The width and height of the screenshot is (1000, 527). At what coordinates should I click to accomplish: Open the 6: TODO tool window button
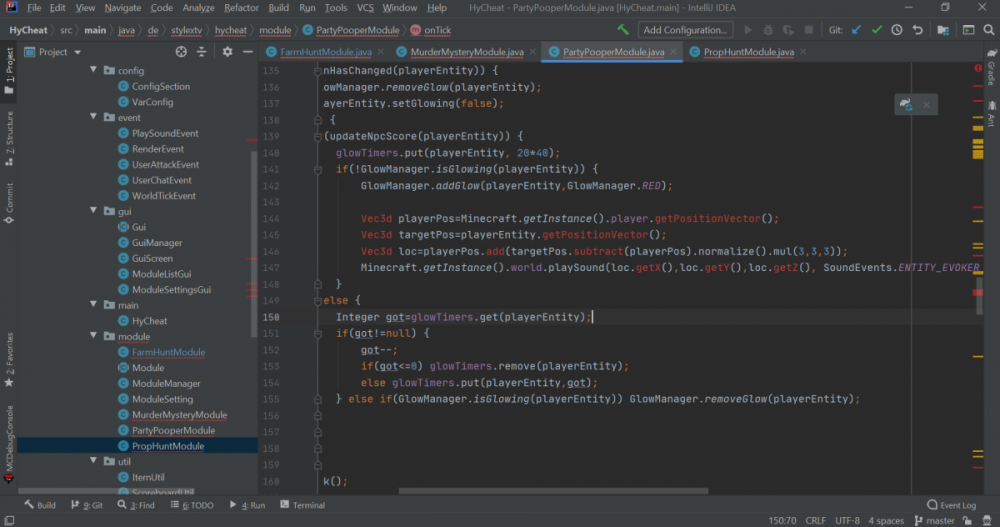[x=192, y=505]
